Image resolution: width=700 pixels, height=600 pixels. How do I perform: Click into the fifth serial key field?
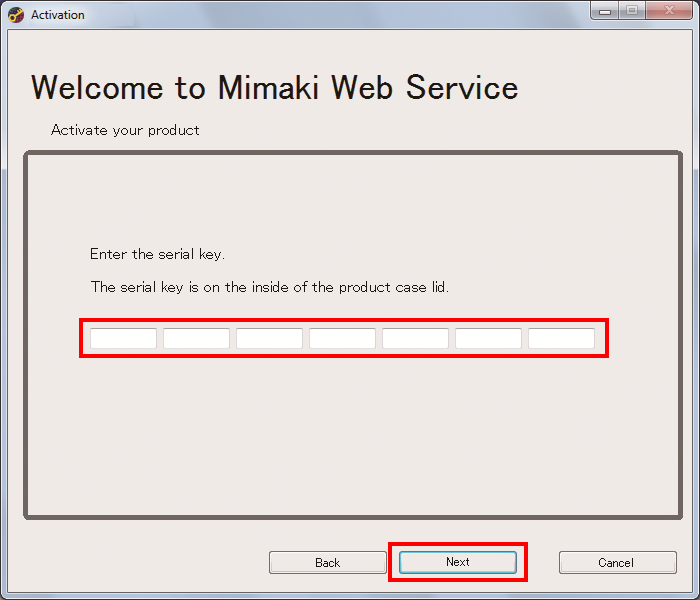pyautogui.click(x=415, y=339)
